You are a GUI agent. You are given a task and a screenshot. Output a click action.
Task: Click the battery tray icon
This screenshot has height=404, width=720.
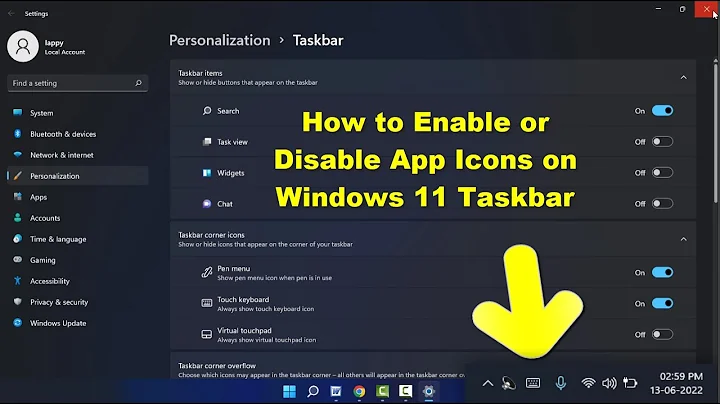point(630,383)
